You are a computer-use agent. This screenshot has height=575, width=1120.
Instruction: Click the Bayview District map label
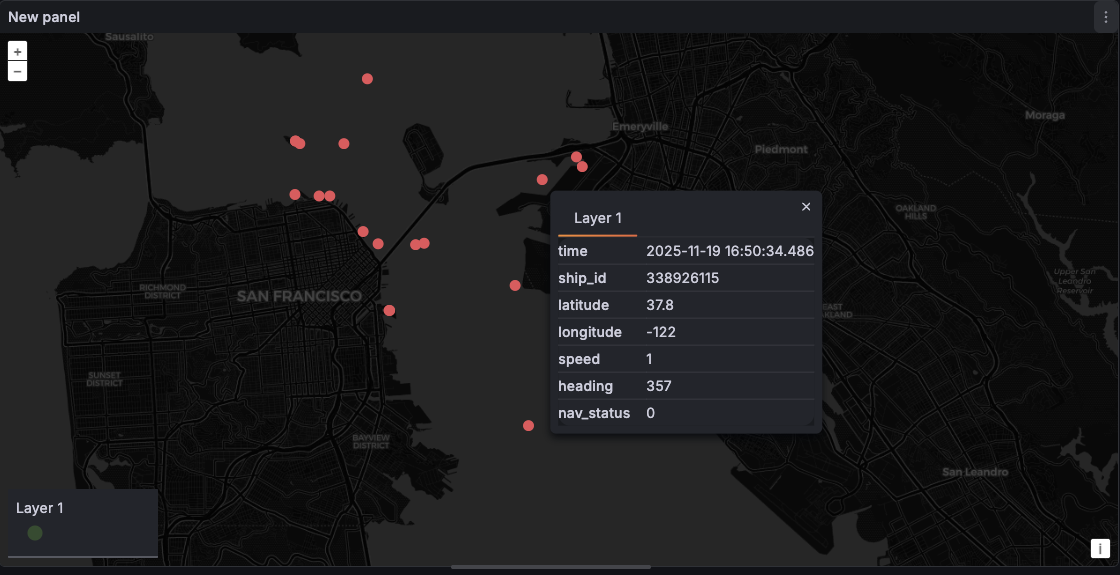point(371,441)
